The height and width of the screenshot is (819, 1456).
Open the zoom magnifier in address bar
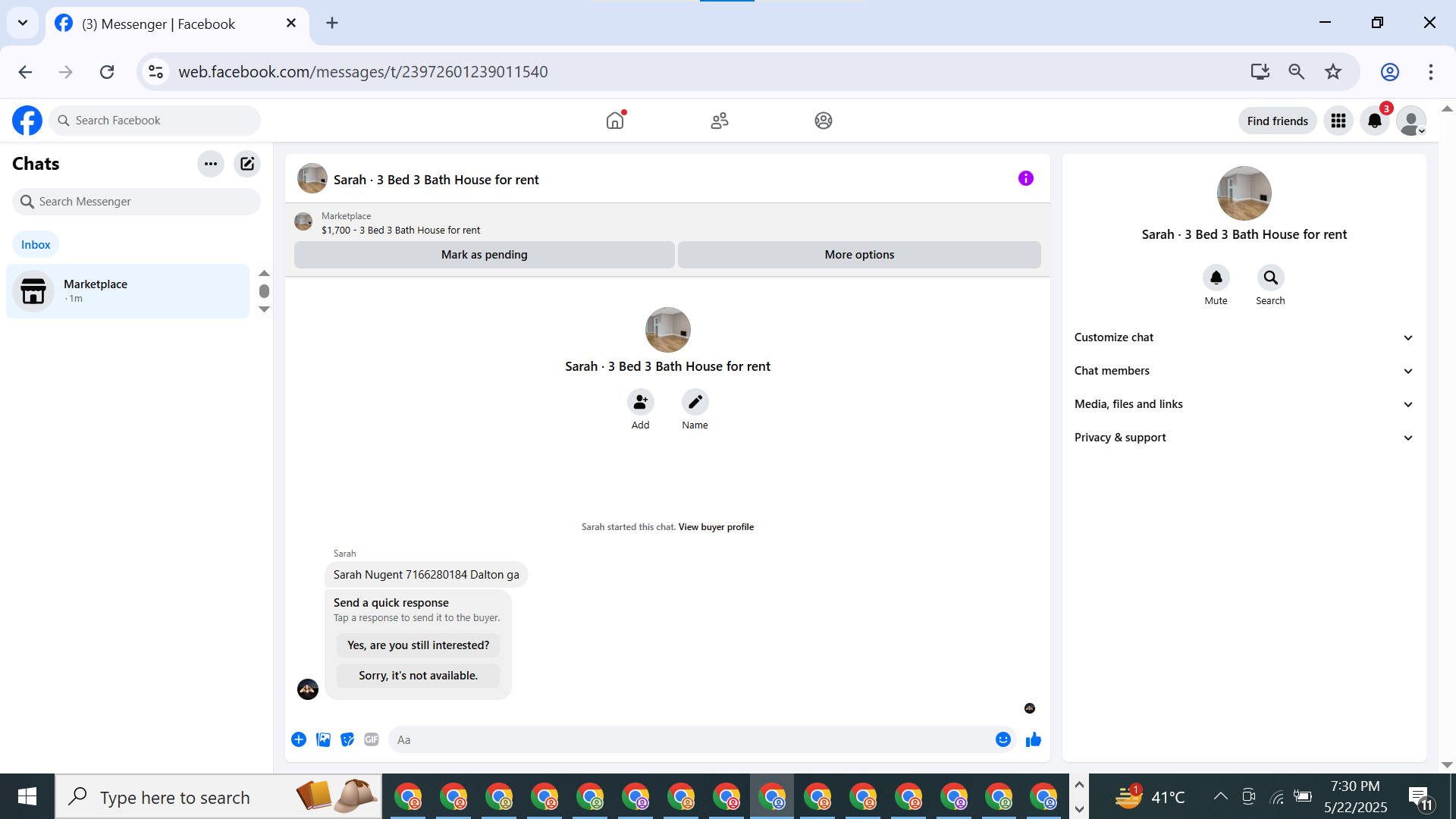pyautogui.click(x=1297, y=71)
